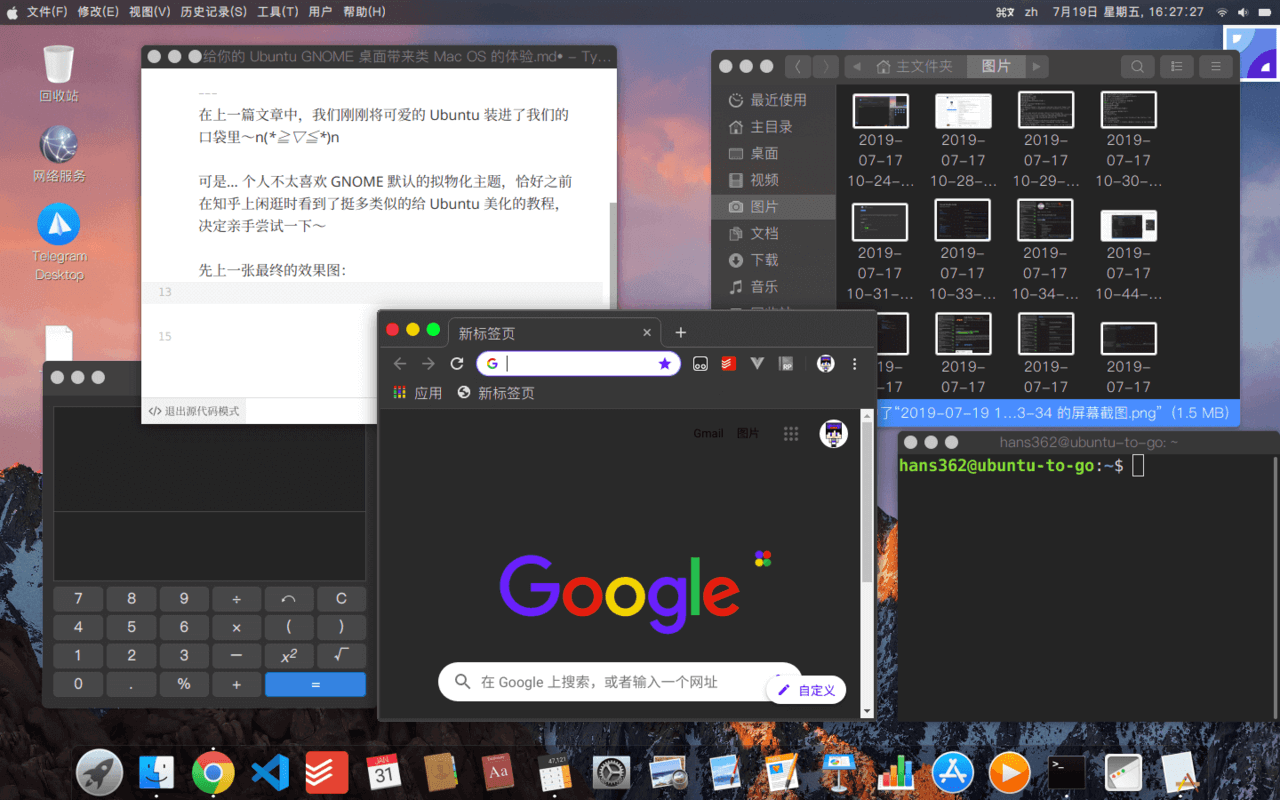This screenshot has width=1280, height=800.
Task: Open the Calculator icon in the dock
Action: coord(554,772)
